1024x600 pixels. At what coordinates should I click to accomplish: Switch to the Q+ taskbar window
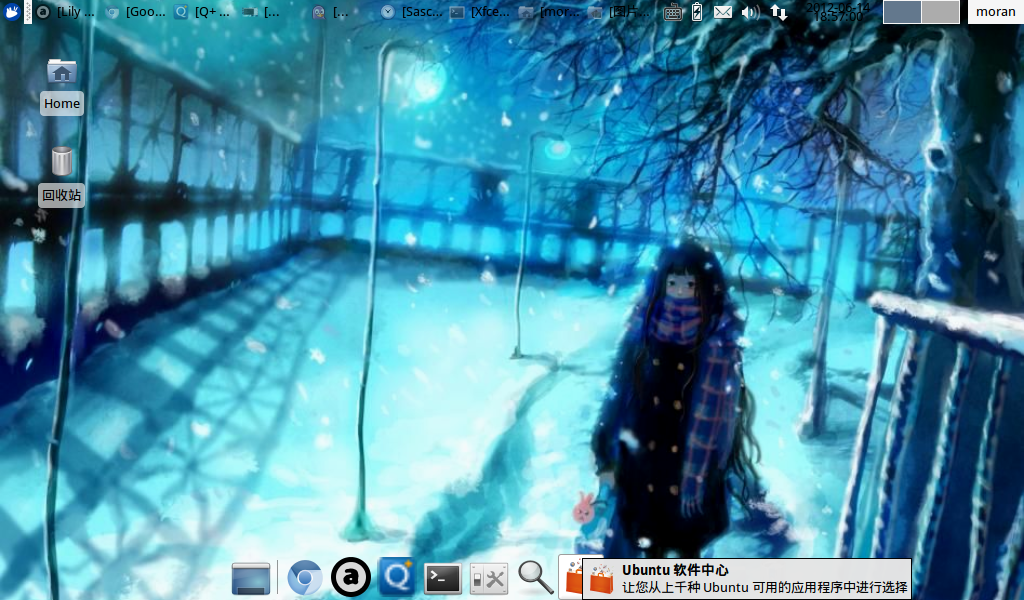pos(204,12)
